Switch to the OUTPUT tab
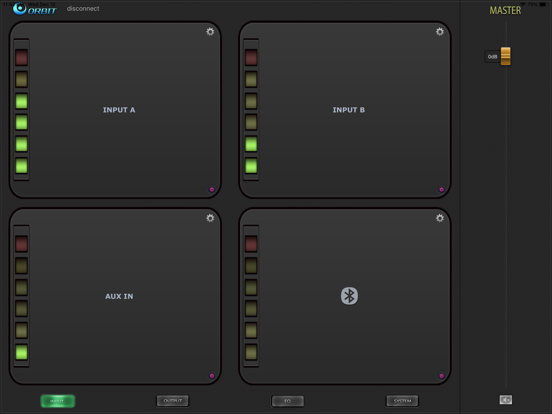This screenshot has width=552, height=414. 172,401
